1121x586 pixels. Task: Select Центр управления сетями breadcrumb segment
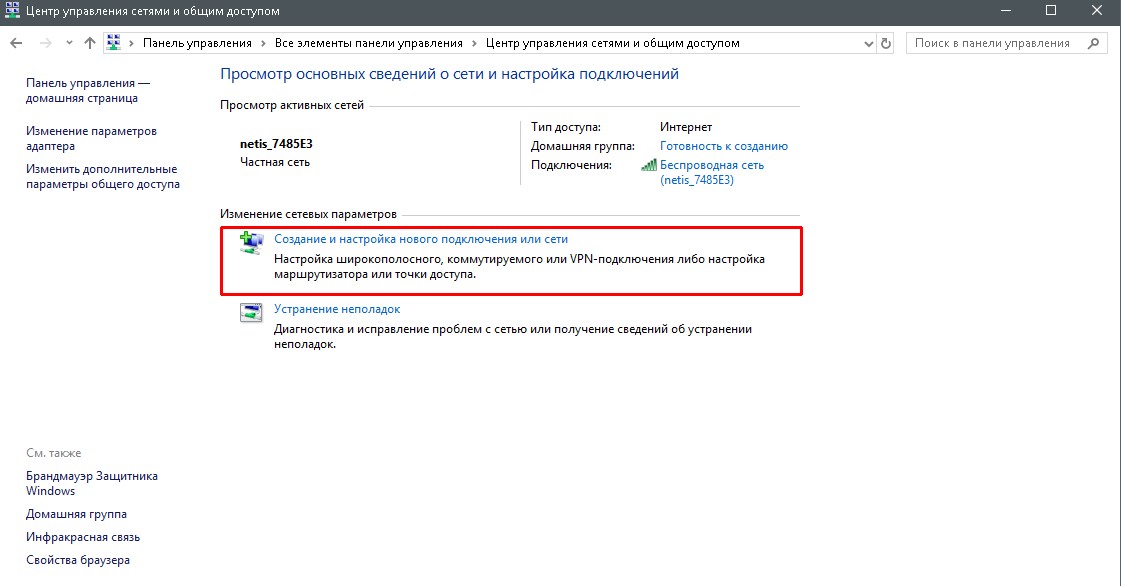pos(613,44)
